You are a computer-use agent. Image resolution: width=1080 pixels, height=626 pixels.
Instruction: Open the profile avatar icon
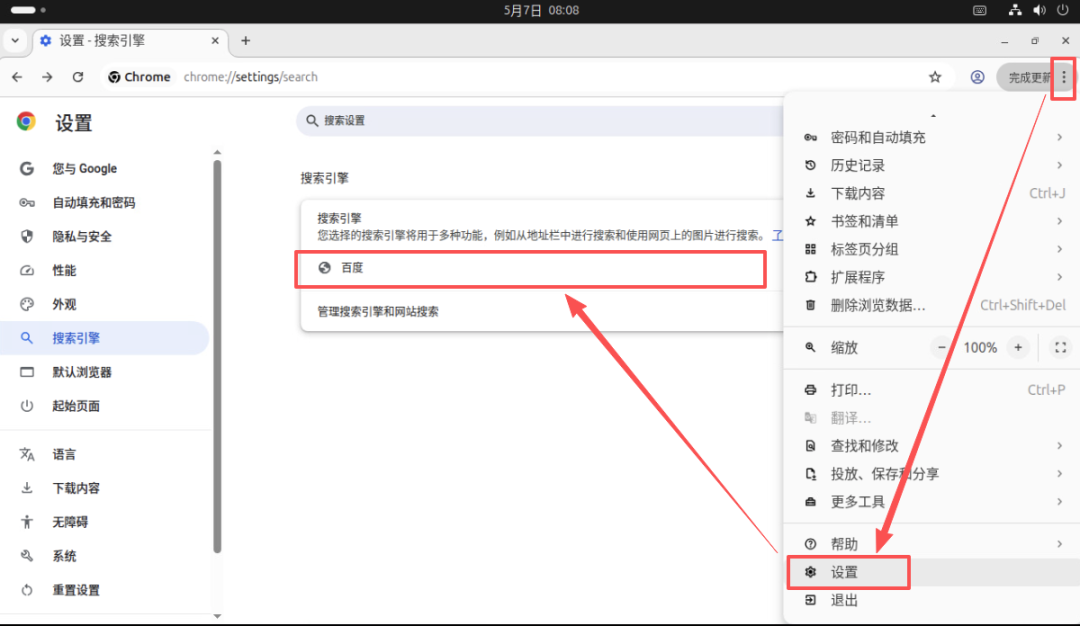coord(977,77)
